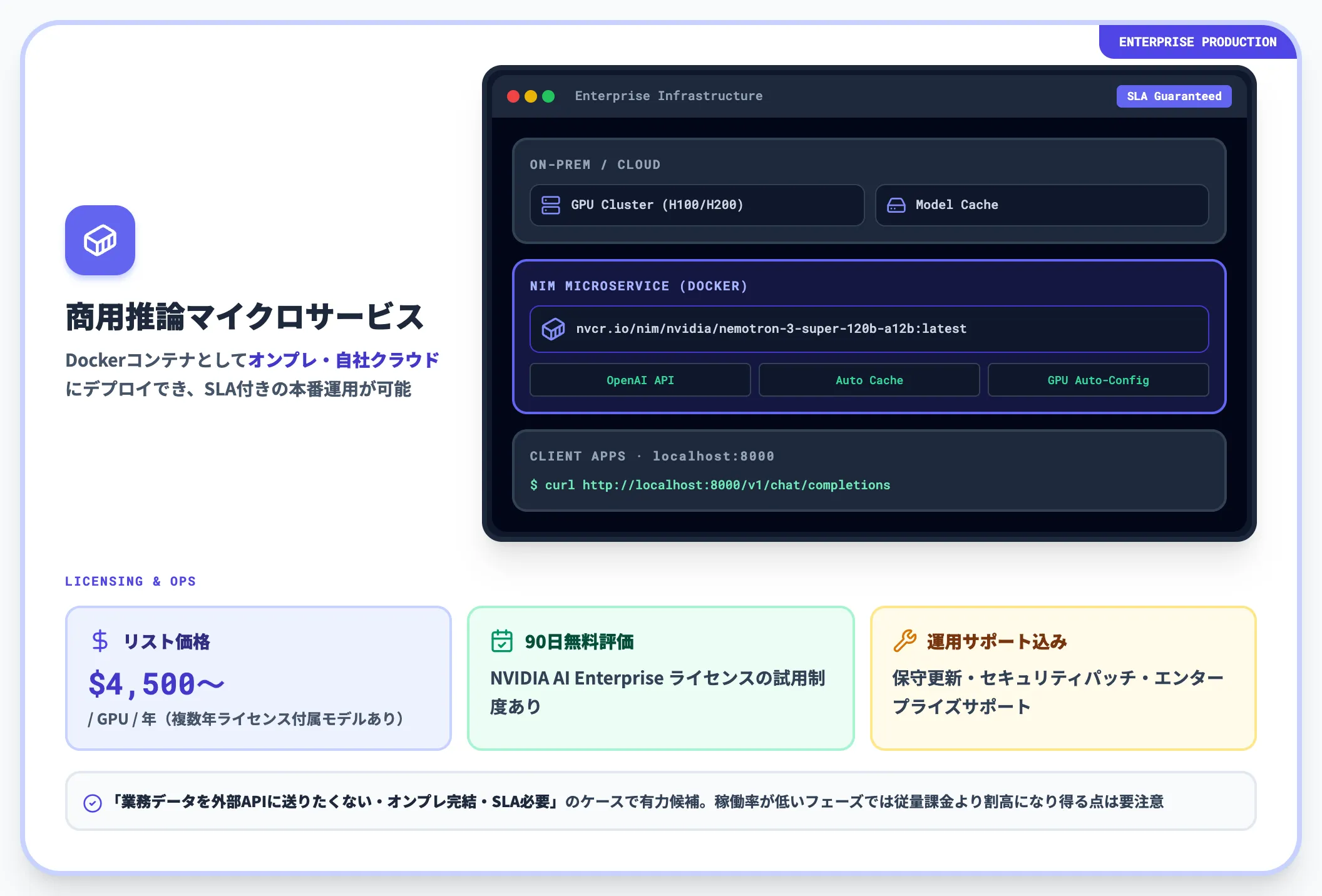Viewport: 1322px width, 896px height.
Task: Click the calendar check 90-day evaluation icon
Action: [502, 641]
